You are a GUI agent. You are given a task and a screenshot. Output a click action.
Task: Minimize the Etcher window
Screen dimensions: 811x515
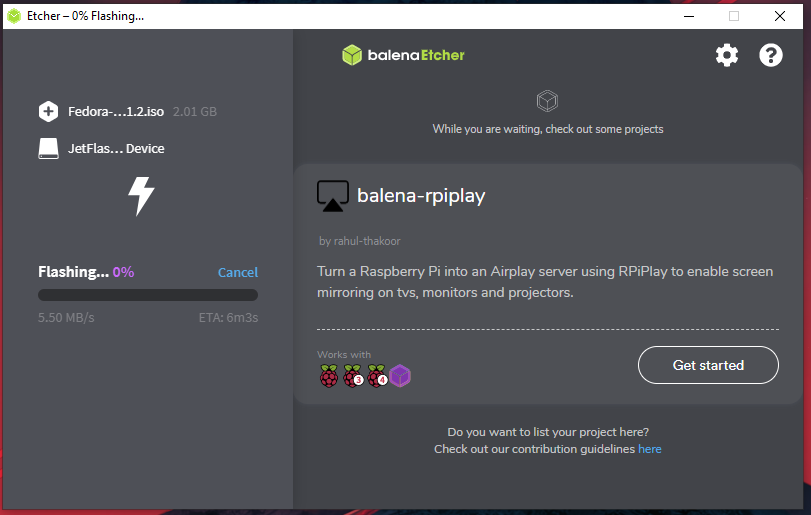click(x=689, y=16)
